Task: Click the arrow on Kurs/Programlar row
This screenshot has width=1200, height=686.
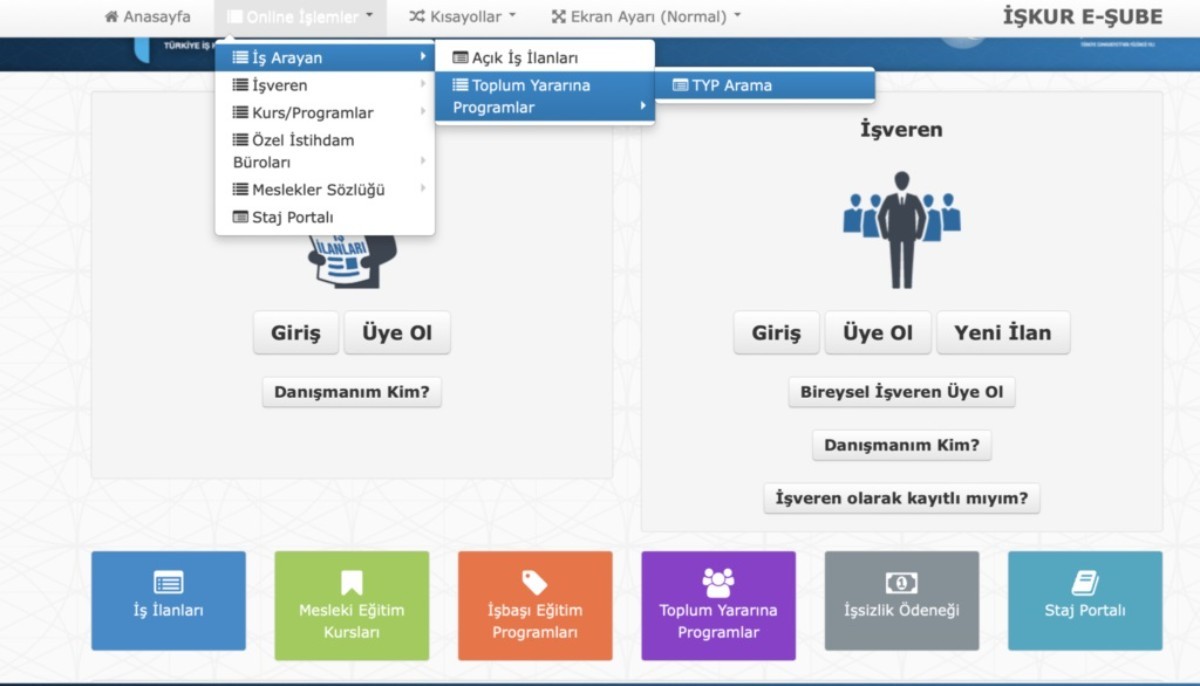Action: pos(423,113)
